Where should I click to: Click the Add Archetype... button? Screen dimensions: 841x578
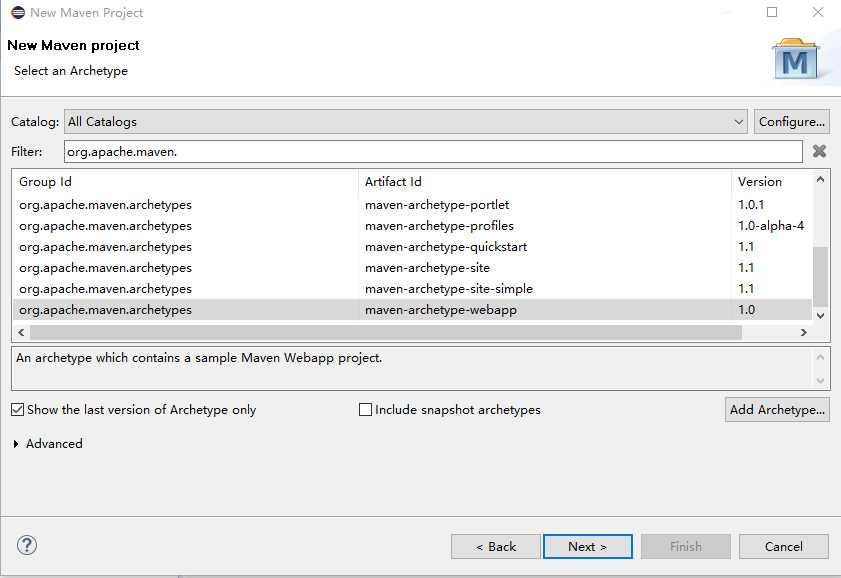(777, 410)
